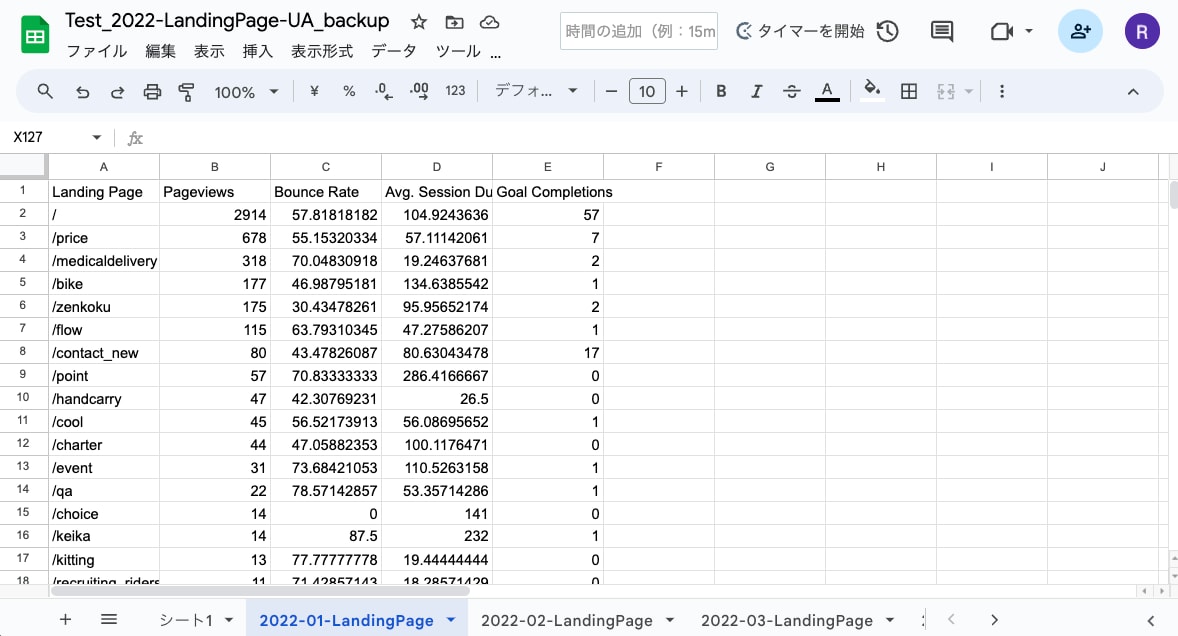The image size is (1178, 636).
Task: Move document to folder icon
Action: 455,23
